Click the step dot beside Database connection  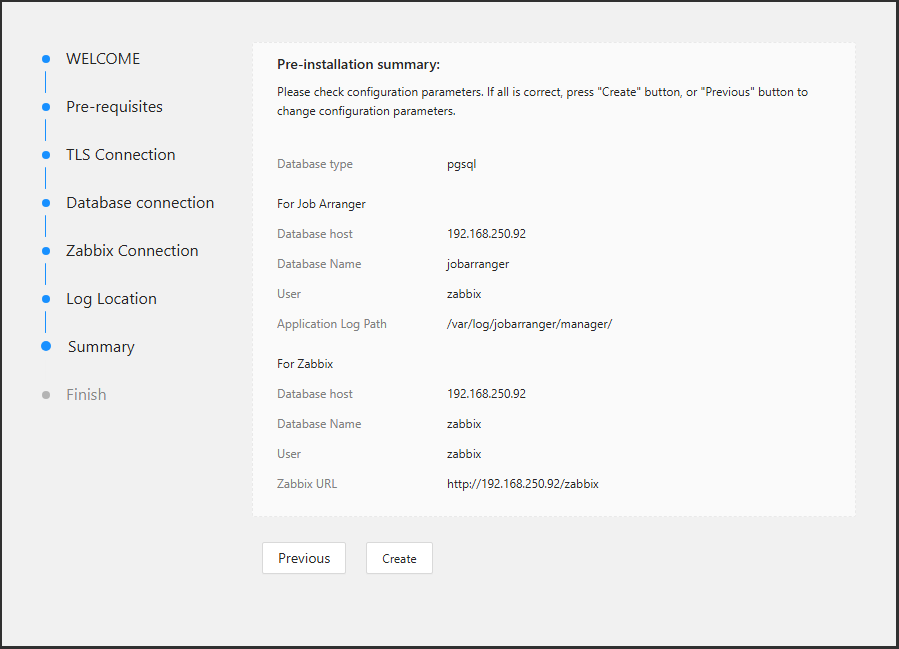(x=46, y=203)
